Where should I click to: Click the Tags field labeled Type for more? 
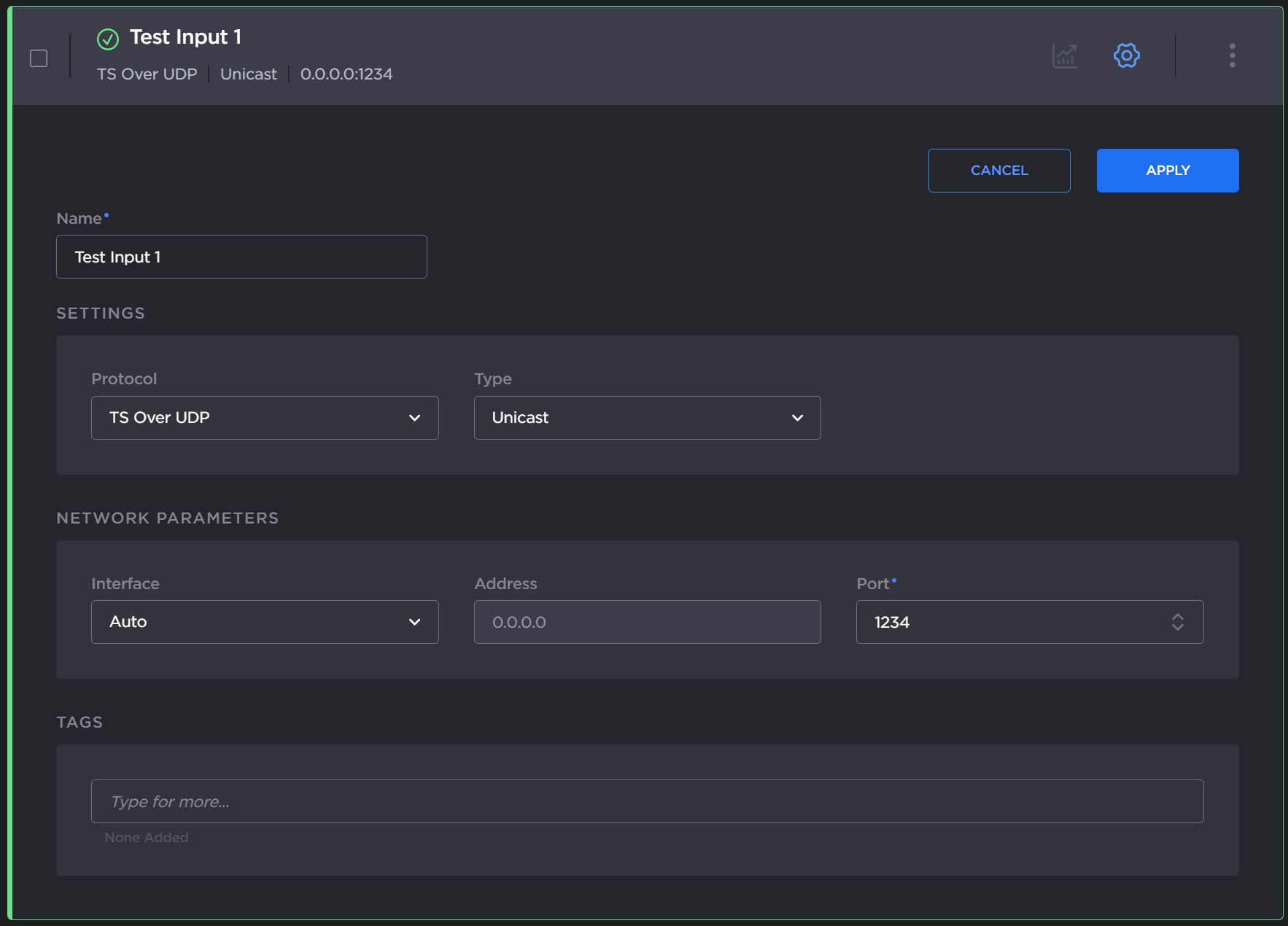647,801
